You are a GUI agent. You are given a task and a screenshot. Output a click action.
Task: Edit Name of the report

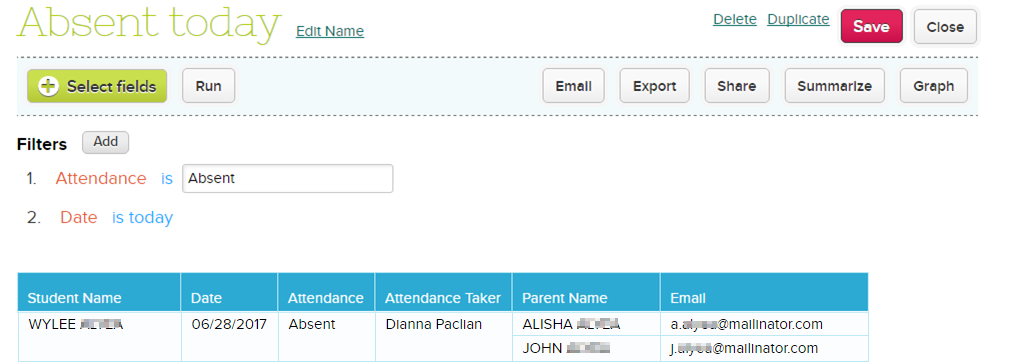point(330,31)
